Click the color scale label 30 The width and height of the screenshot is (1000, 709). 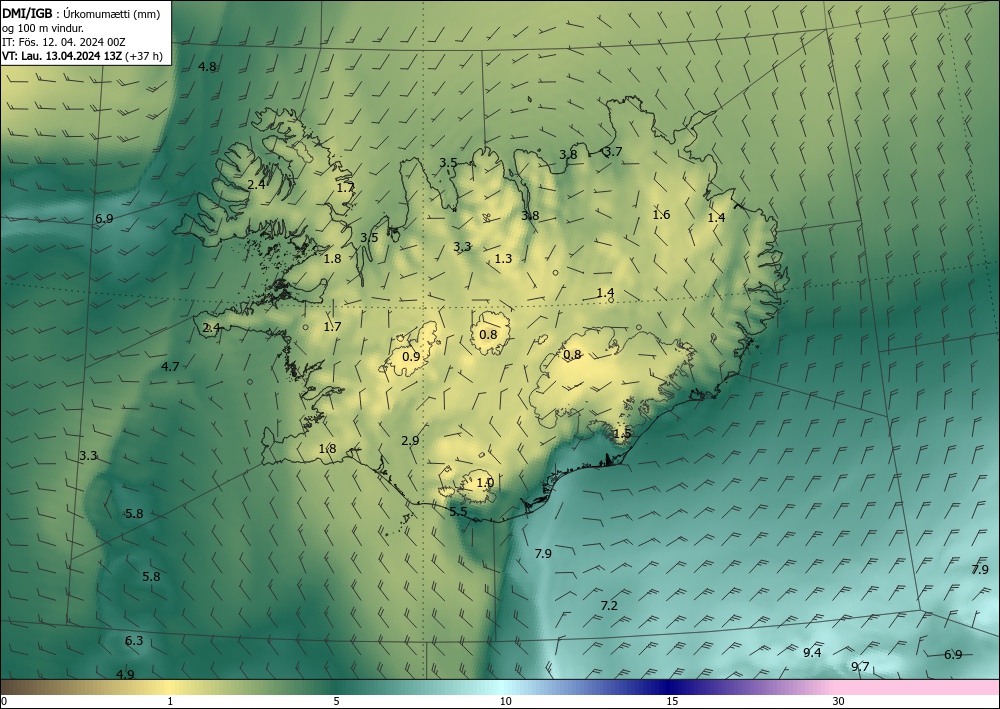(839, 701)
